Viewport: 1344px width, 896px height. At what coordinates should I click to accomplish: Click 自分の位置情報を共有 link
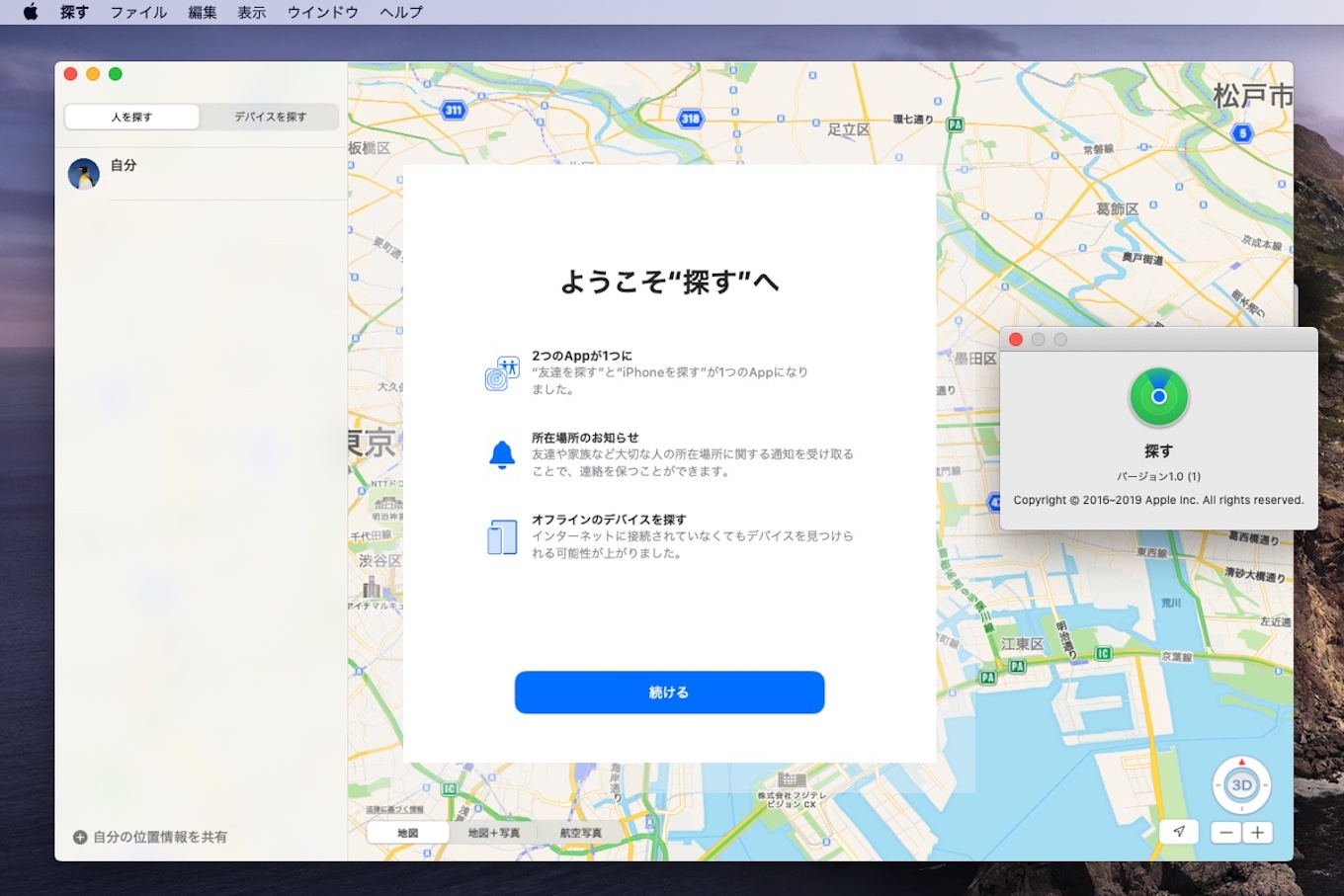pos(160,837)
